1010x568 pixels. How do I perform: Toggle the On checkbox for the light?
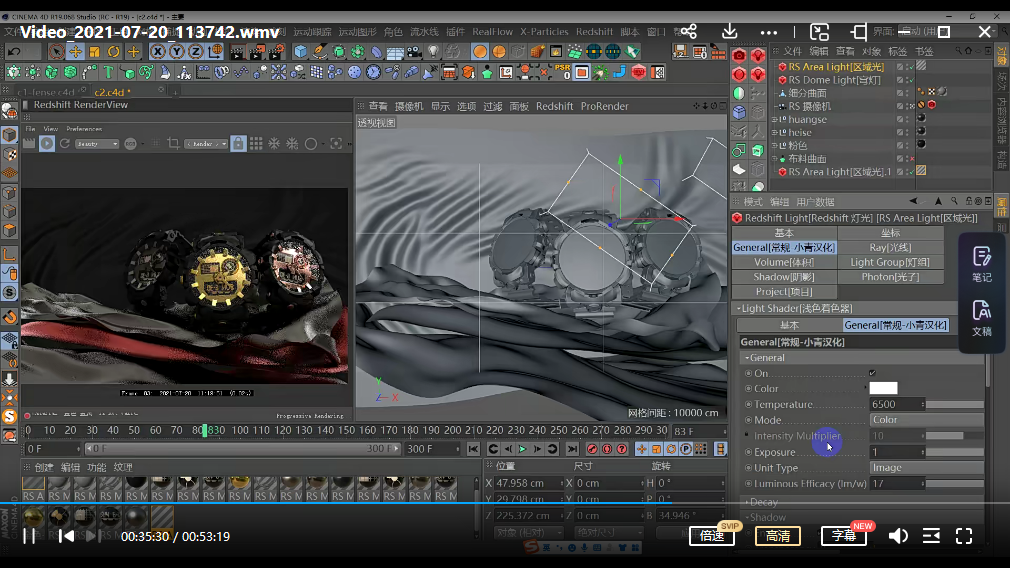[872, 373]
